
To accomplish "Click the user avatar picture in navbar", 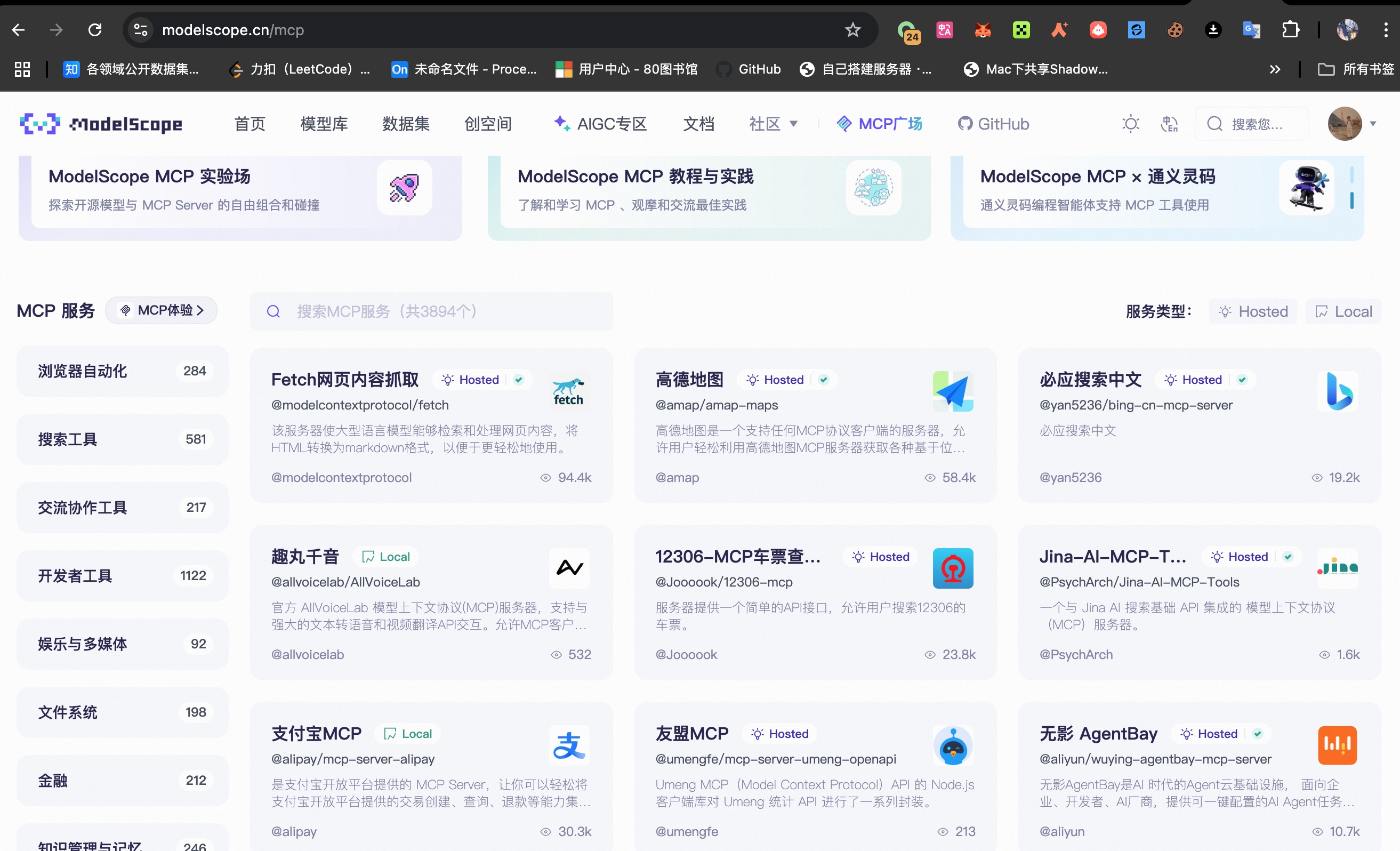I will (1345, 123).
